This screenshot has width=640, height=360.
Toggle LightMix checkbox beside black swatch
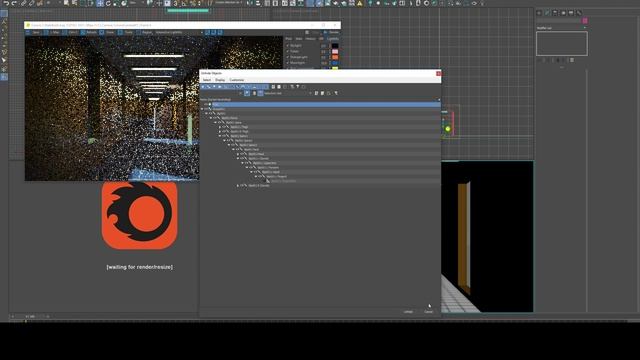[288, 46]
